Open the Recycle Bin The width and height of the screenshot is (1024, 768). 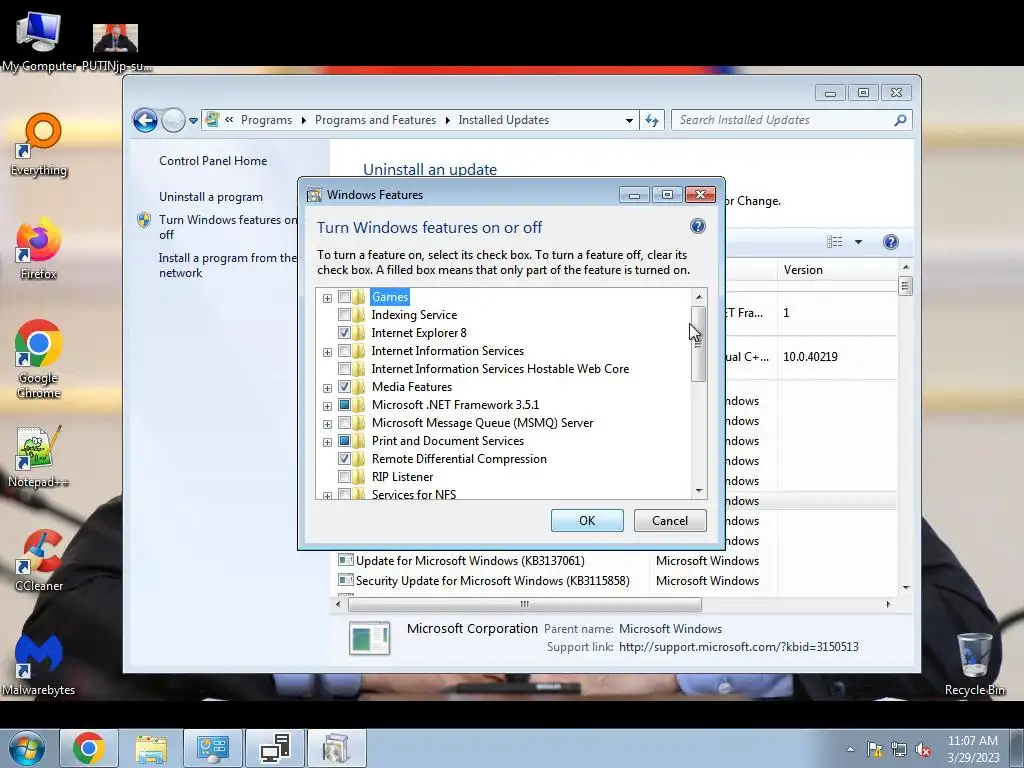[974, 664]
